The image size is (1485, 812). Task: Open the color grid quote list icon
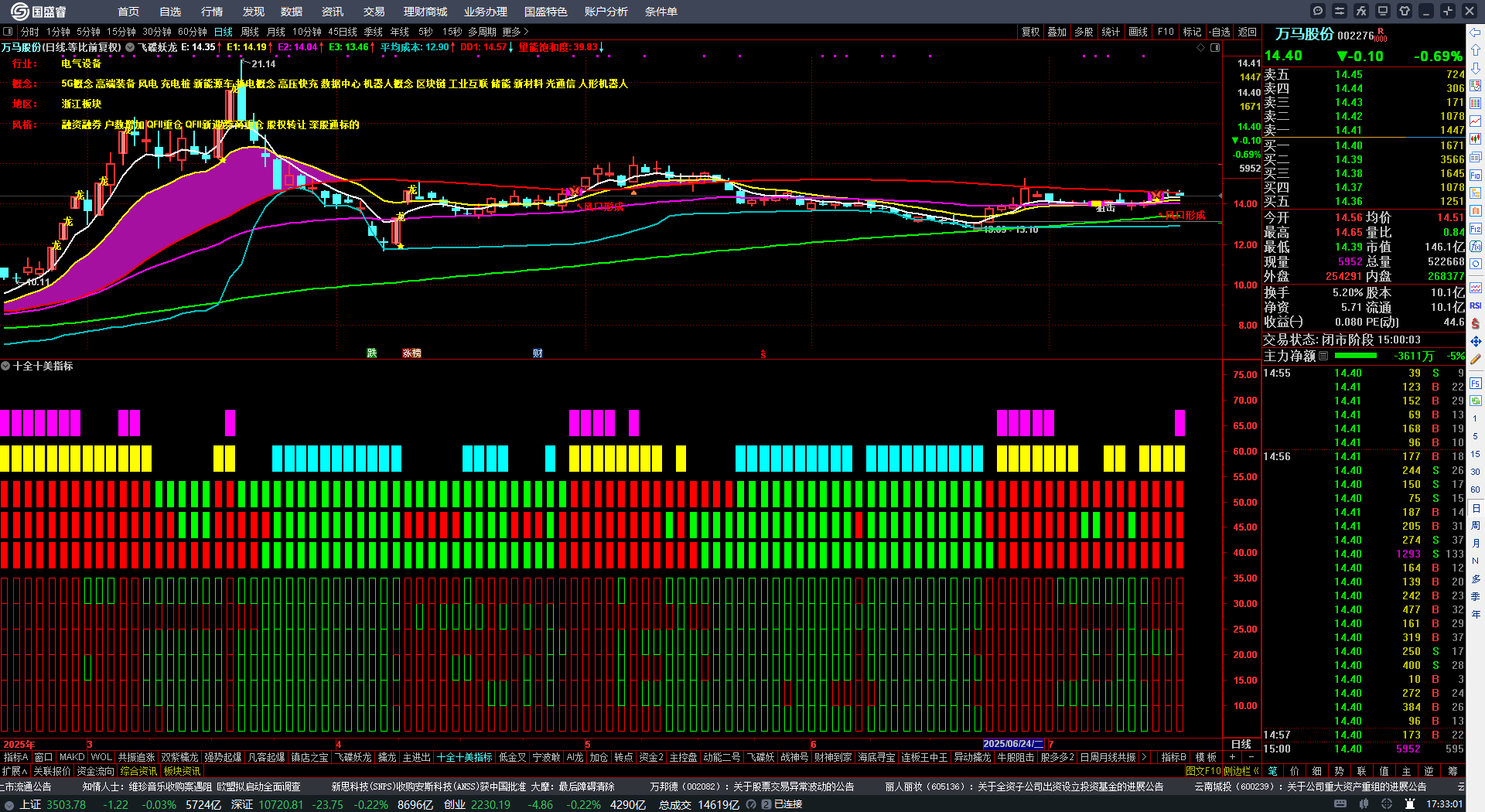click(1476, 104)
